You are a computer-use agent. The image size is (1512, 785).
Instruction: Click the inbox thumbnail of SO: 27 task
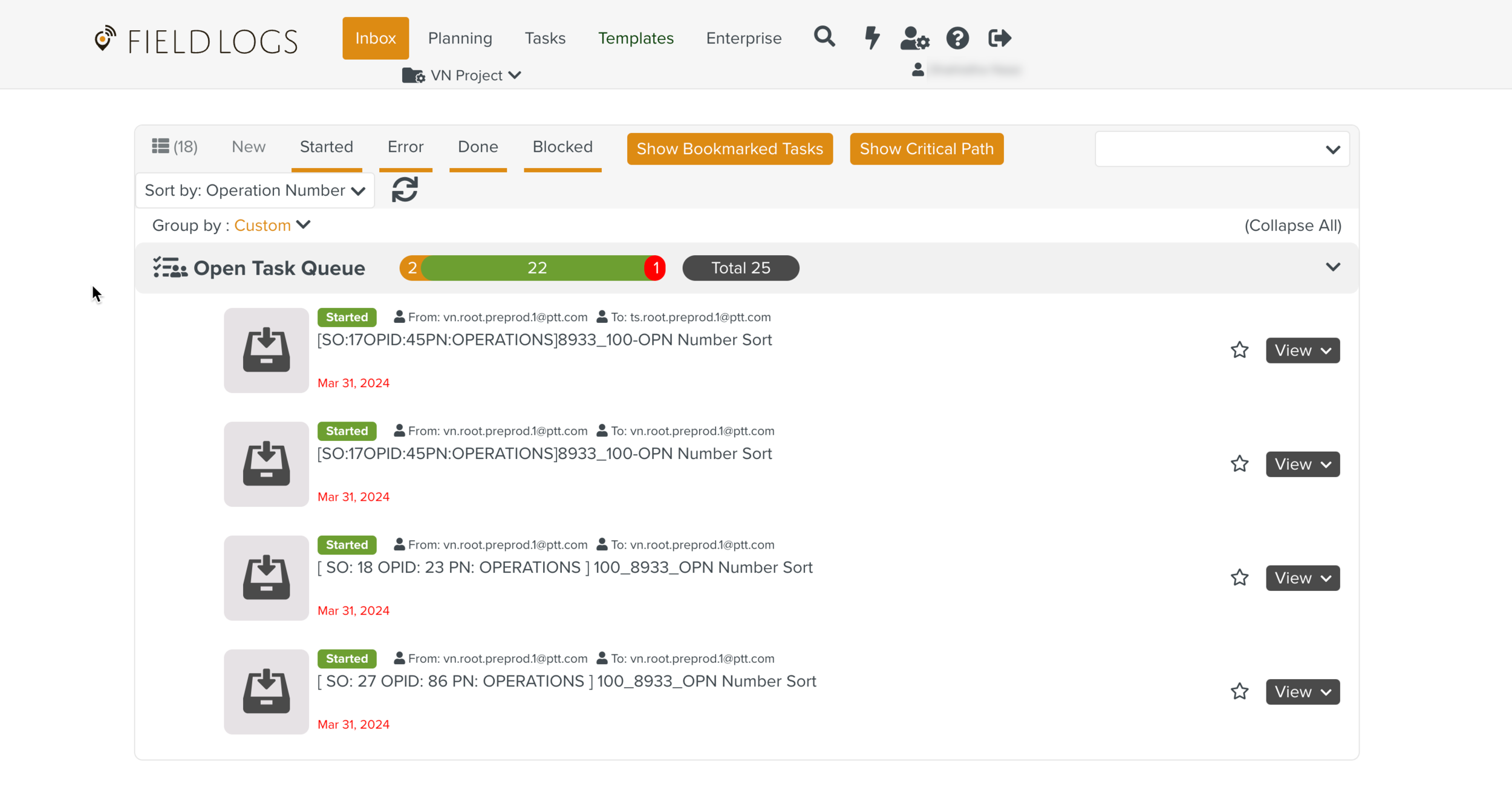point(266,691)
